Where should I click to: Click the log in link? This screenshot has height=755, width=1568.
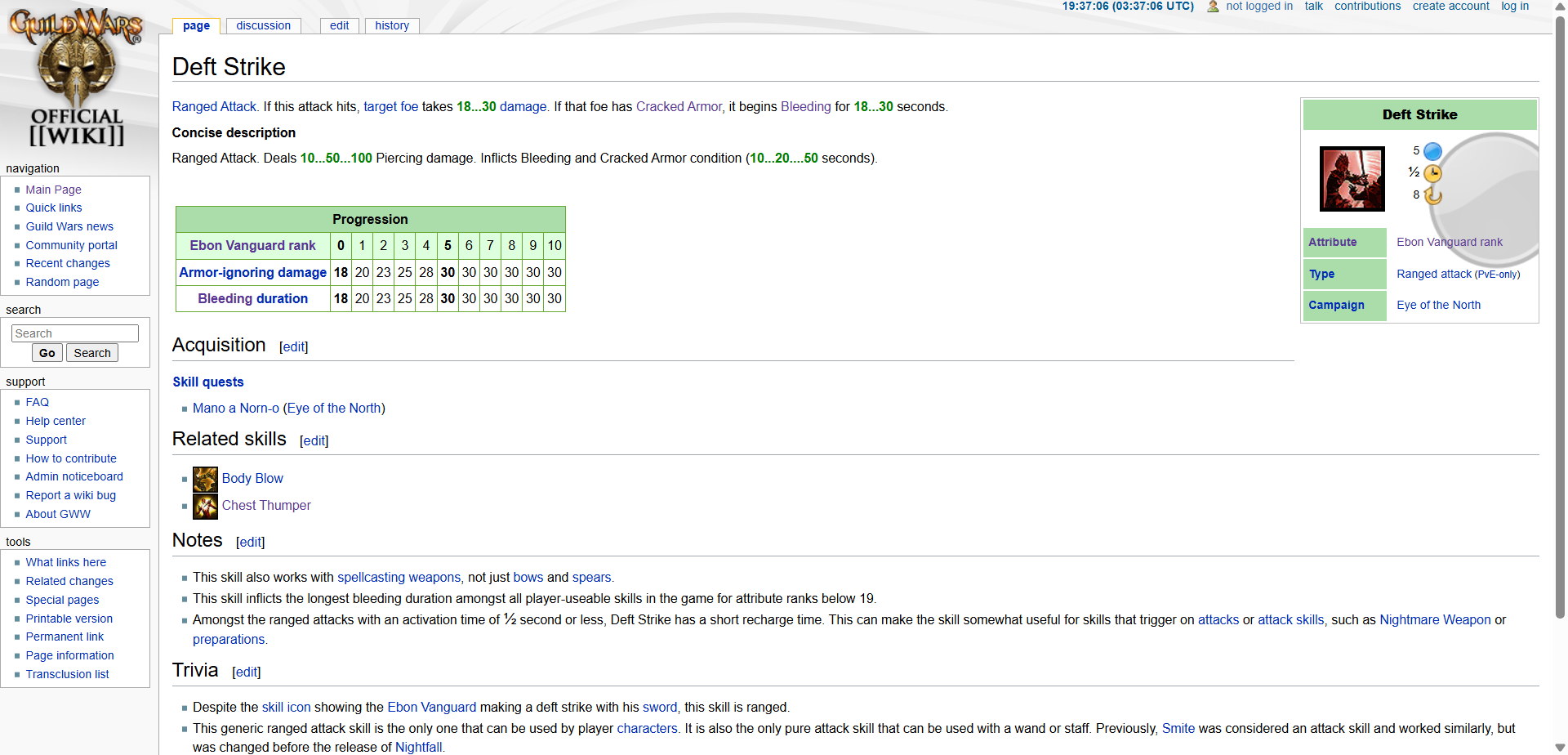pyautogui.click(x=1515, y=6)
